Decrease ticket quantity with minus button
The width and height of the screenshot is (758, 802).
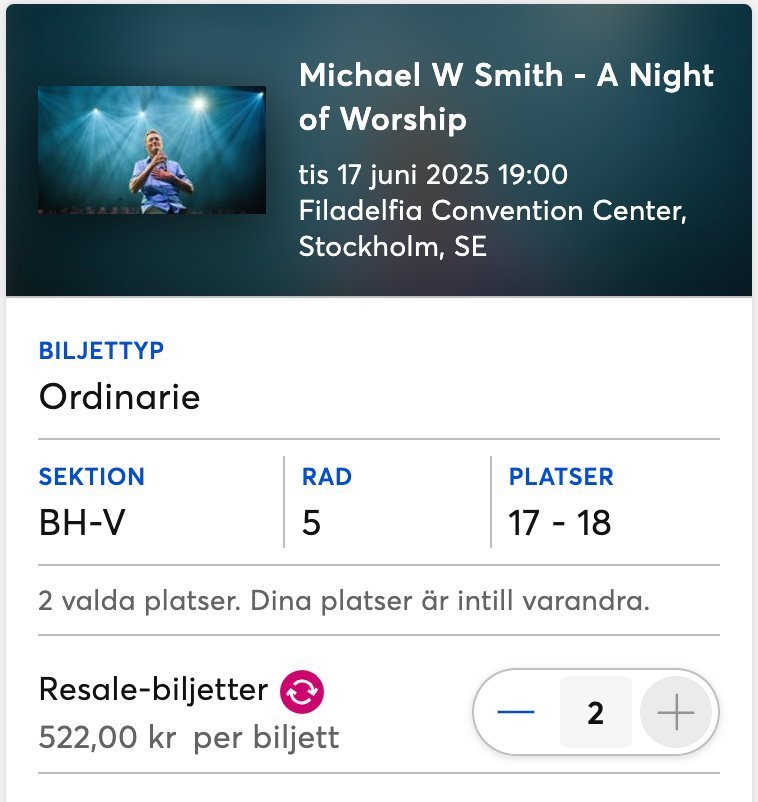(516, 711)
